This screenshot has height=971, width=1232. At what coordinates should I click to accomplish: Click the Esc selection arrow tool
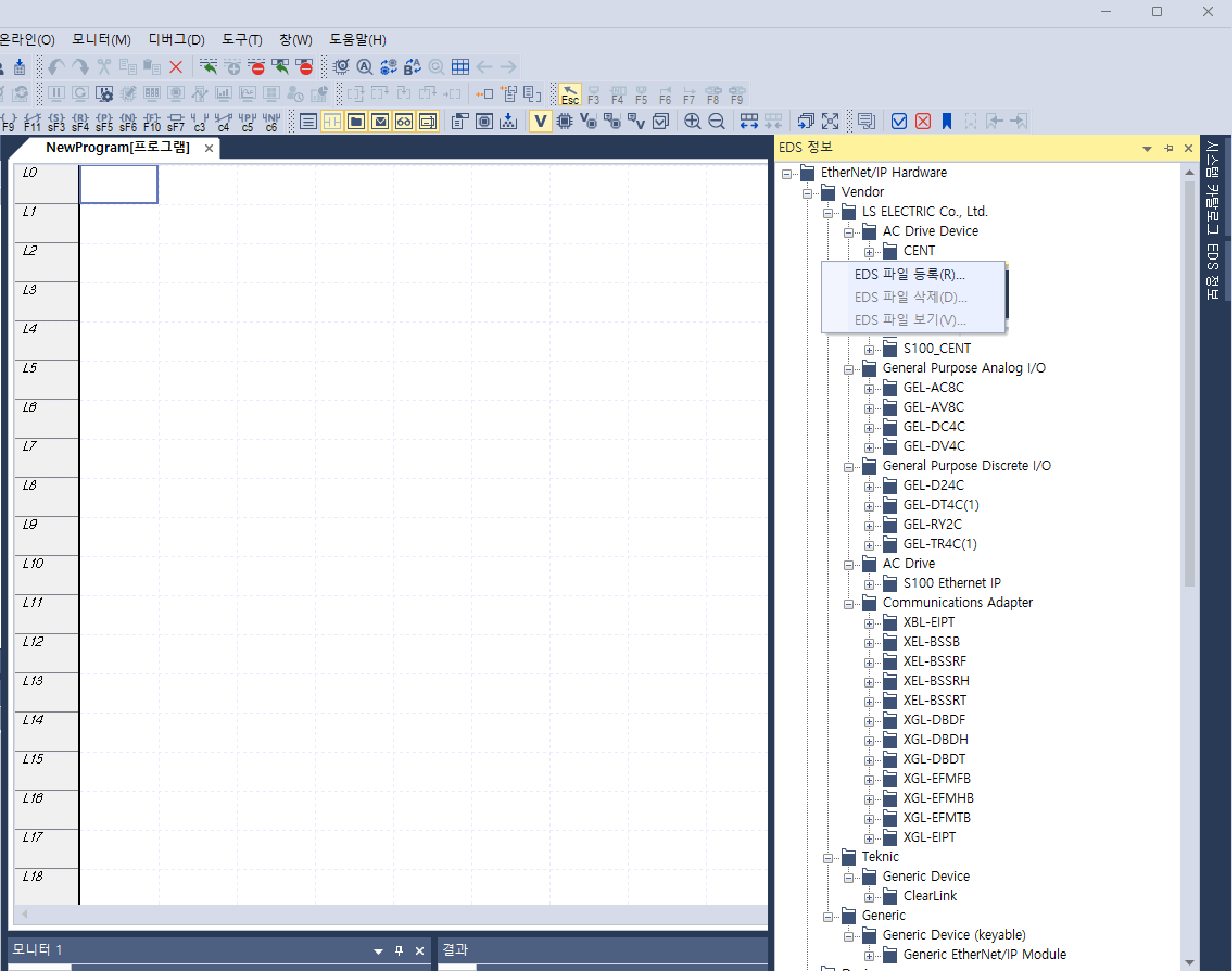tap(570, 94)
